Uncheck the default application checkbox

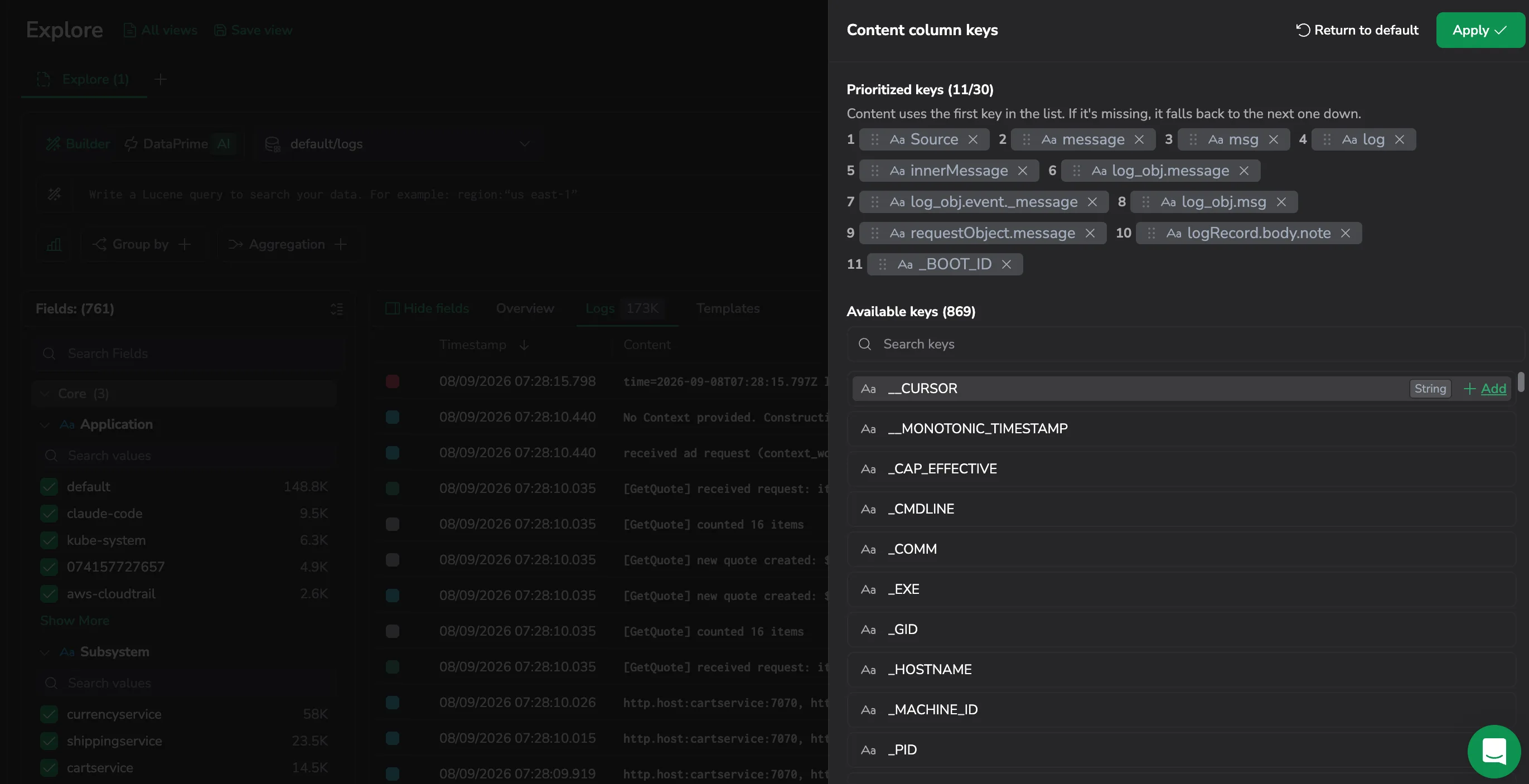coord(49,487)
